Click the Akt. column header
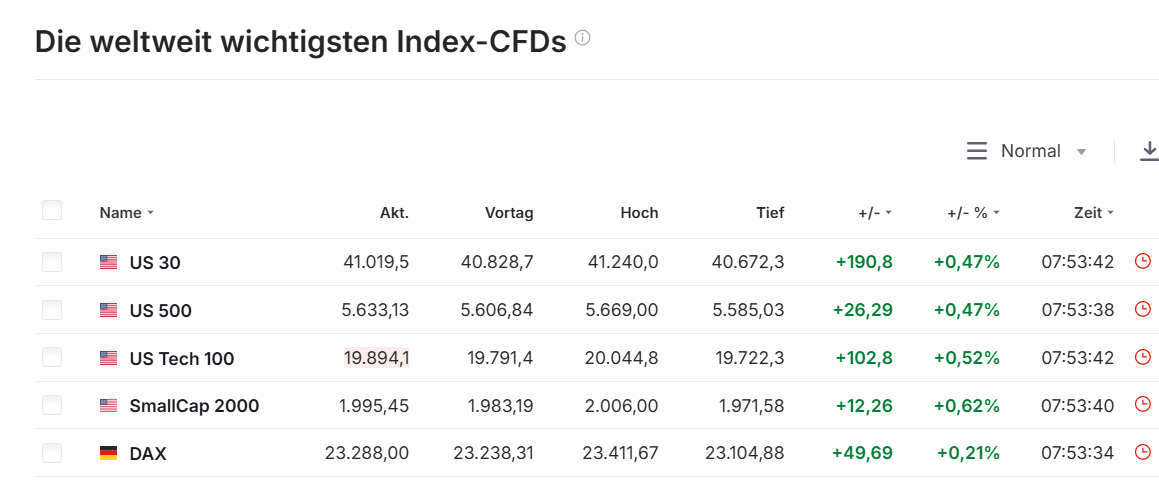Image resolution: width=1159 pixels, height=485 pixels. click(394, 213)
